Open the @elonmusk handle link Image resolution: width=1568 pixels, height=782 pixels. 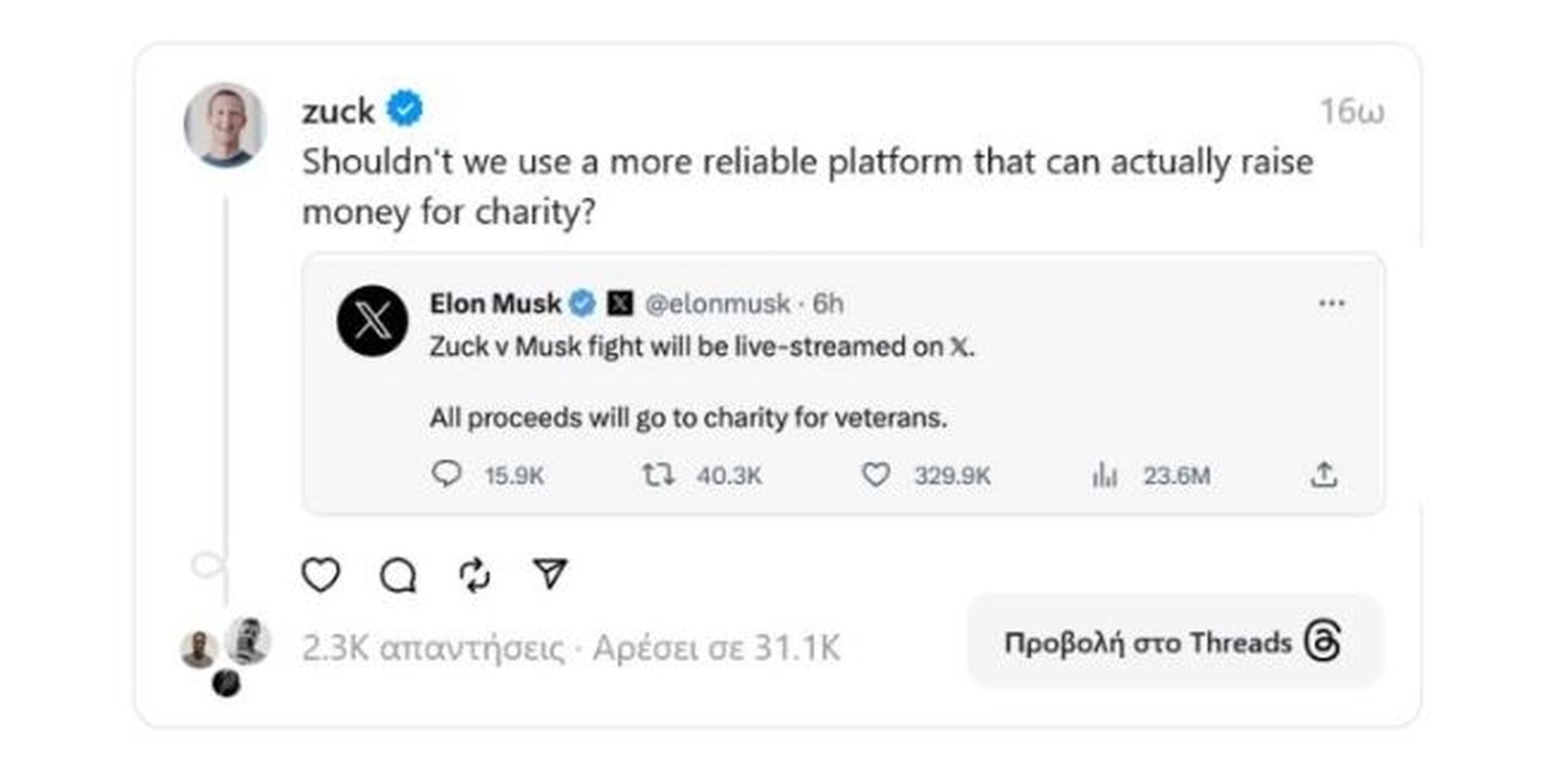point(717,303)
